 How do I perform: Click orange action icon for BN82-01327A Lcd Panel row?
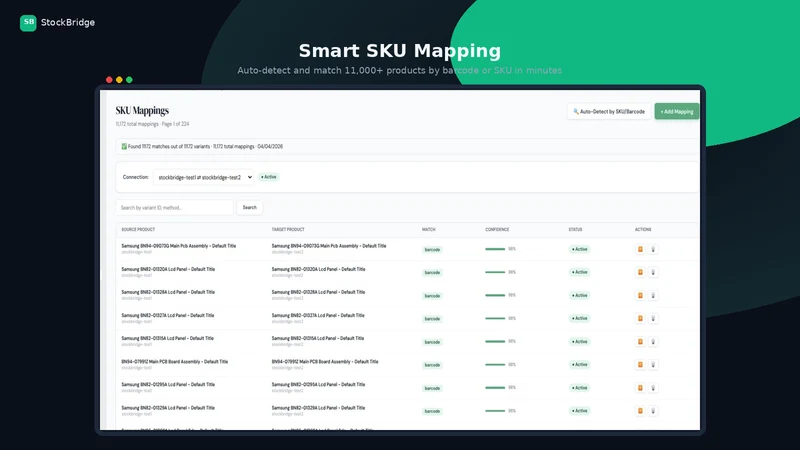tap(640, 318)
